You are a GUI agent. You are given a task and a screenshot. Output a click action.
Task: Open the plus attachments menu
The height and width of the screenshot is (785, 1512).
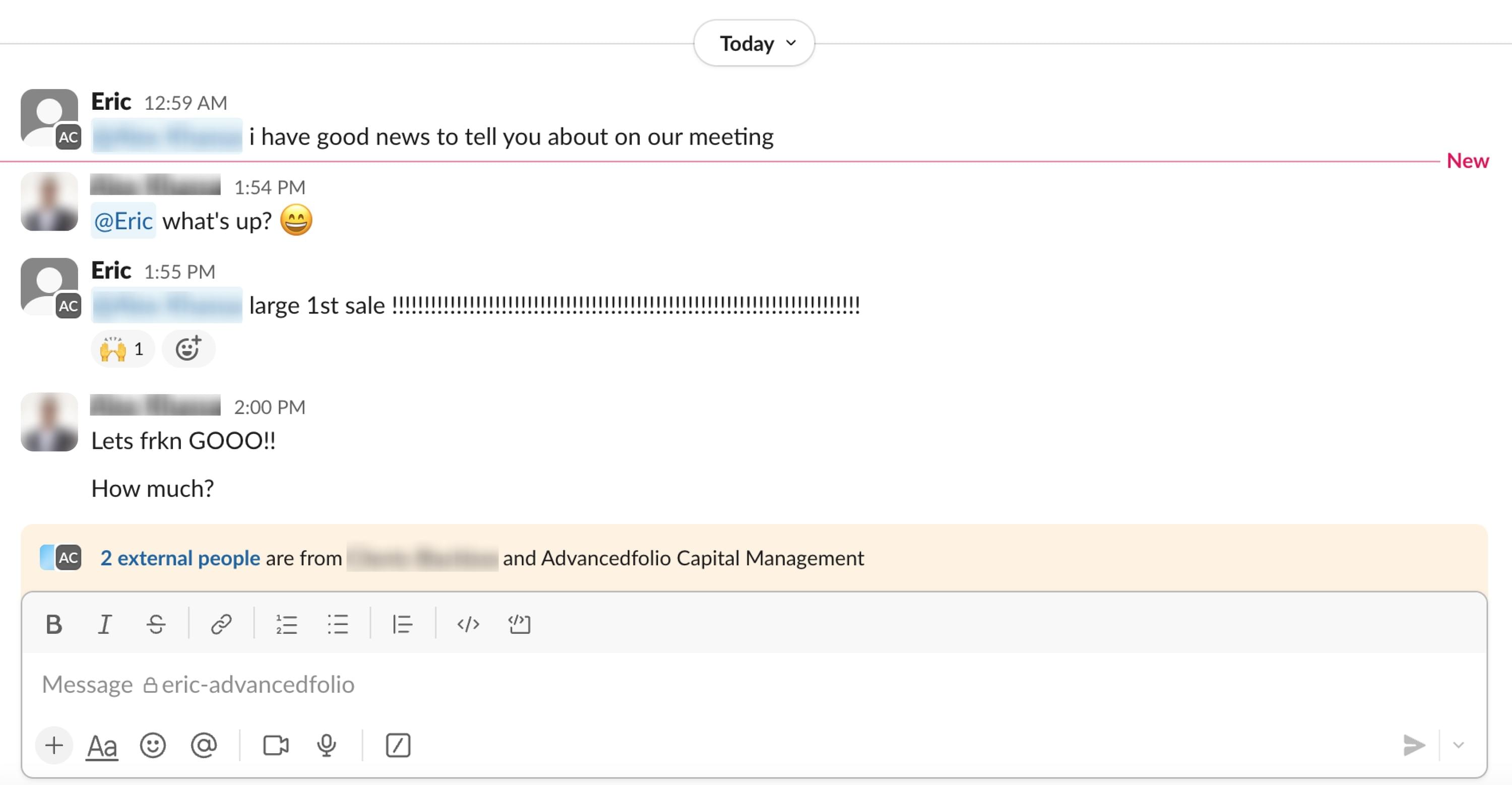54,746
